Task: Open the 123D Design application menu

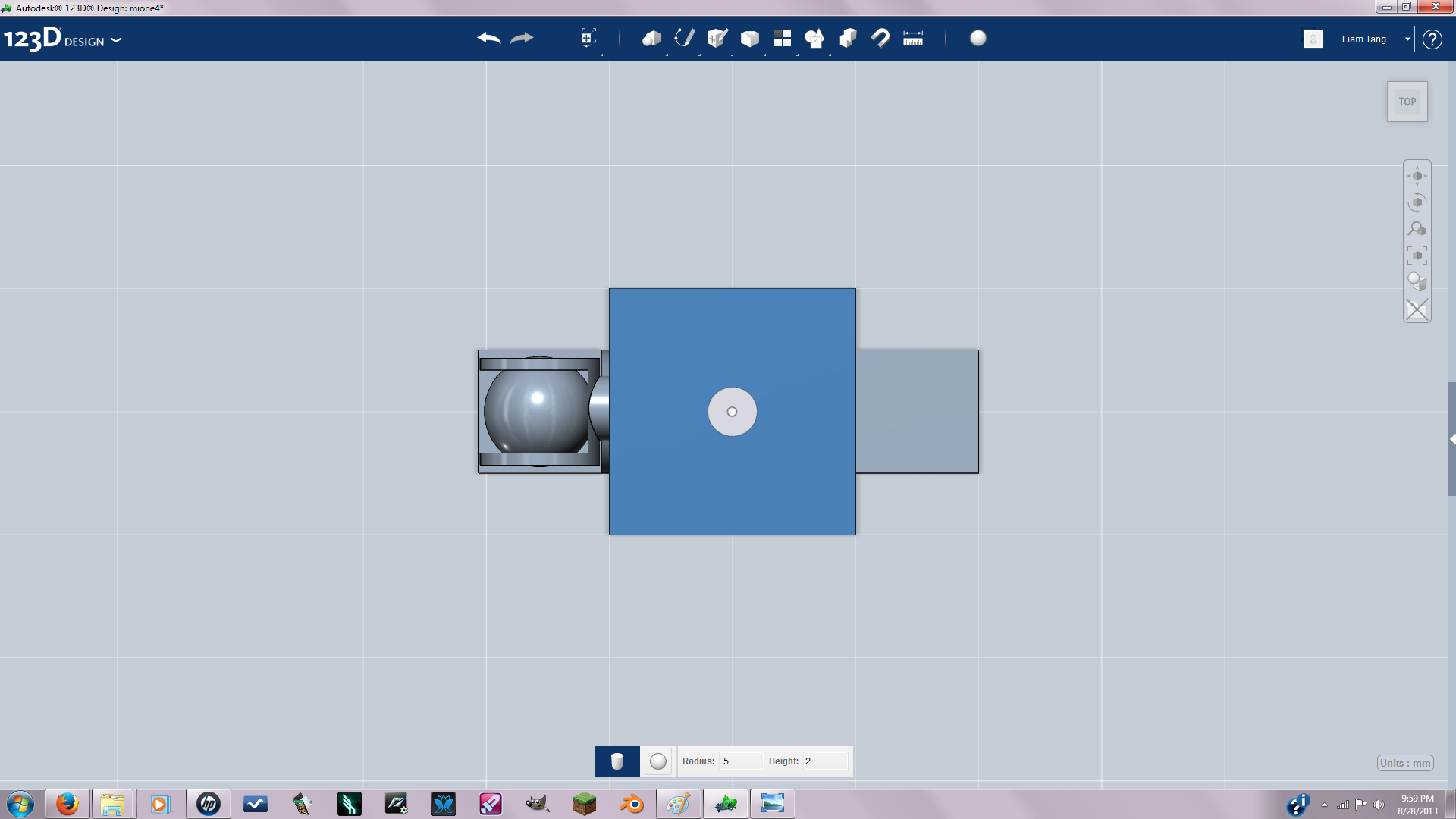Action: click(62, 39)
